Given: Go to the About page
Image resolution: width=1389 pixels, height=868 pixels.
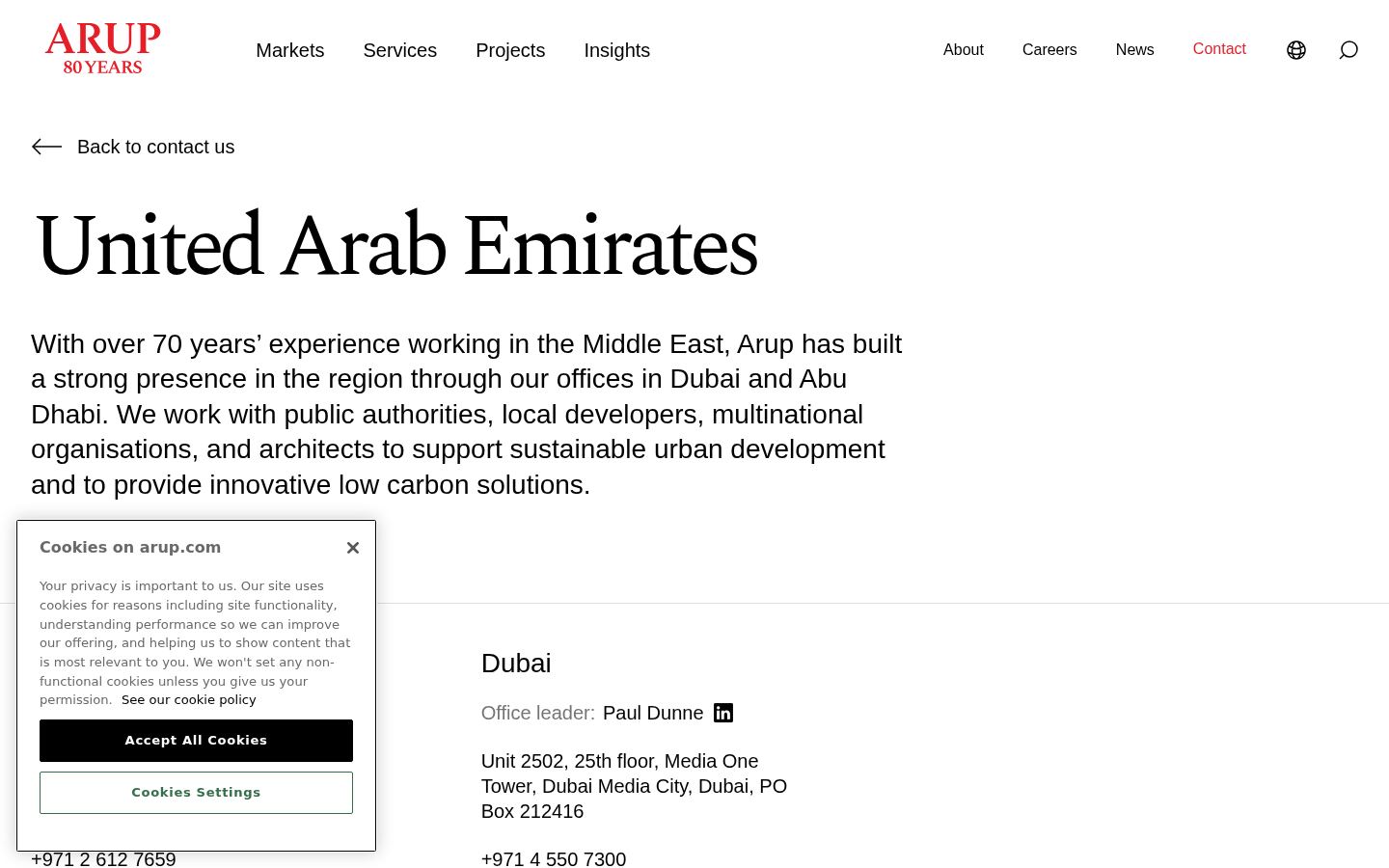Looking at the screenshot, I should (964, 50).
